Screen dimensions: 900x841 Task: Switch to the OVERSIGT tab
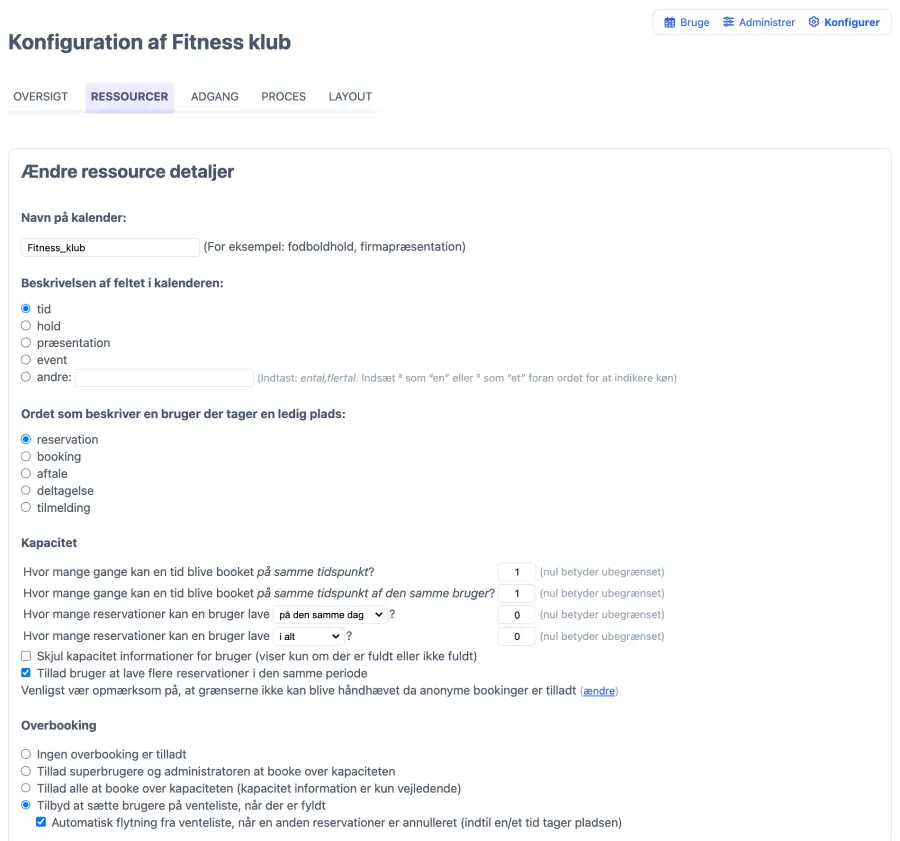point(41,97)
